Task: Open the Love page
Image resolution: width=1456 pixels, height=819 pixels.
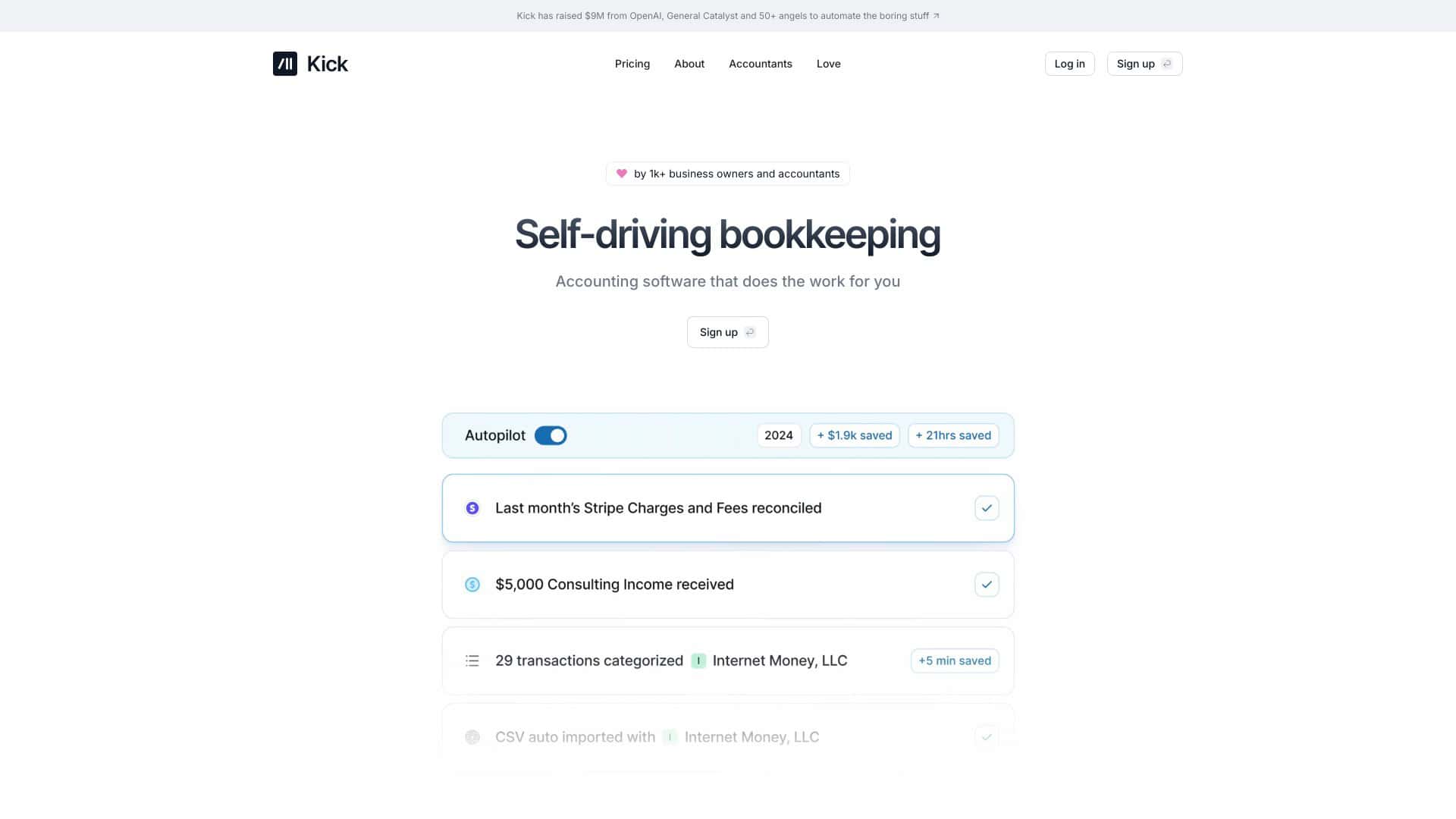Action: [x=828, y=64]
